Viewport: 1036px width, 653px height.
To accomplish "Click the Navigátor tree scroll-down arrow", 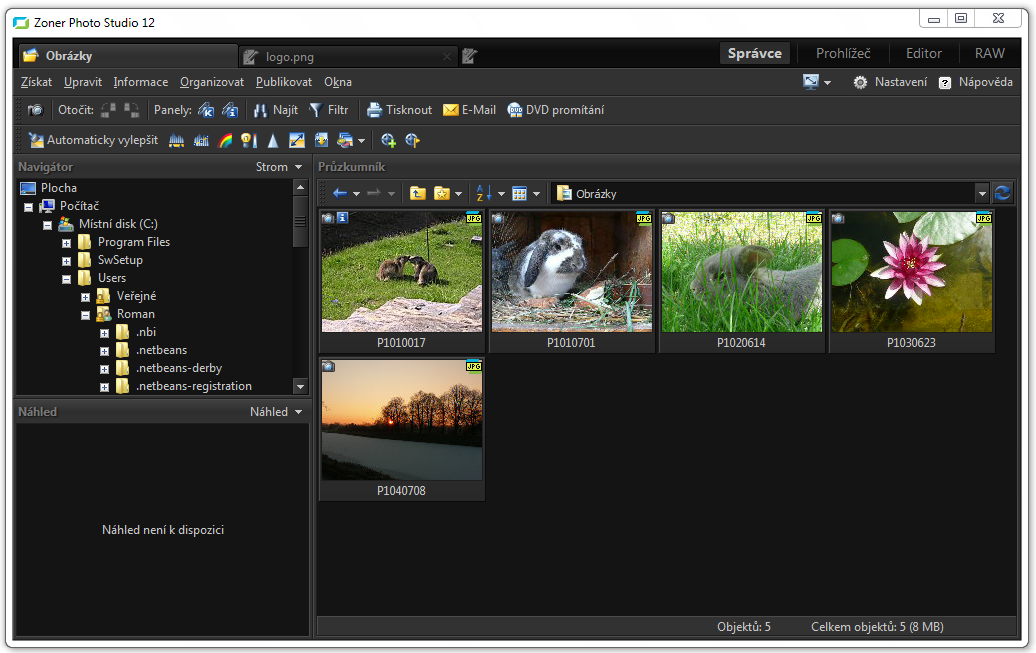I will click(x=301, y=387).
